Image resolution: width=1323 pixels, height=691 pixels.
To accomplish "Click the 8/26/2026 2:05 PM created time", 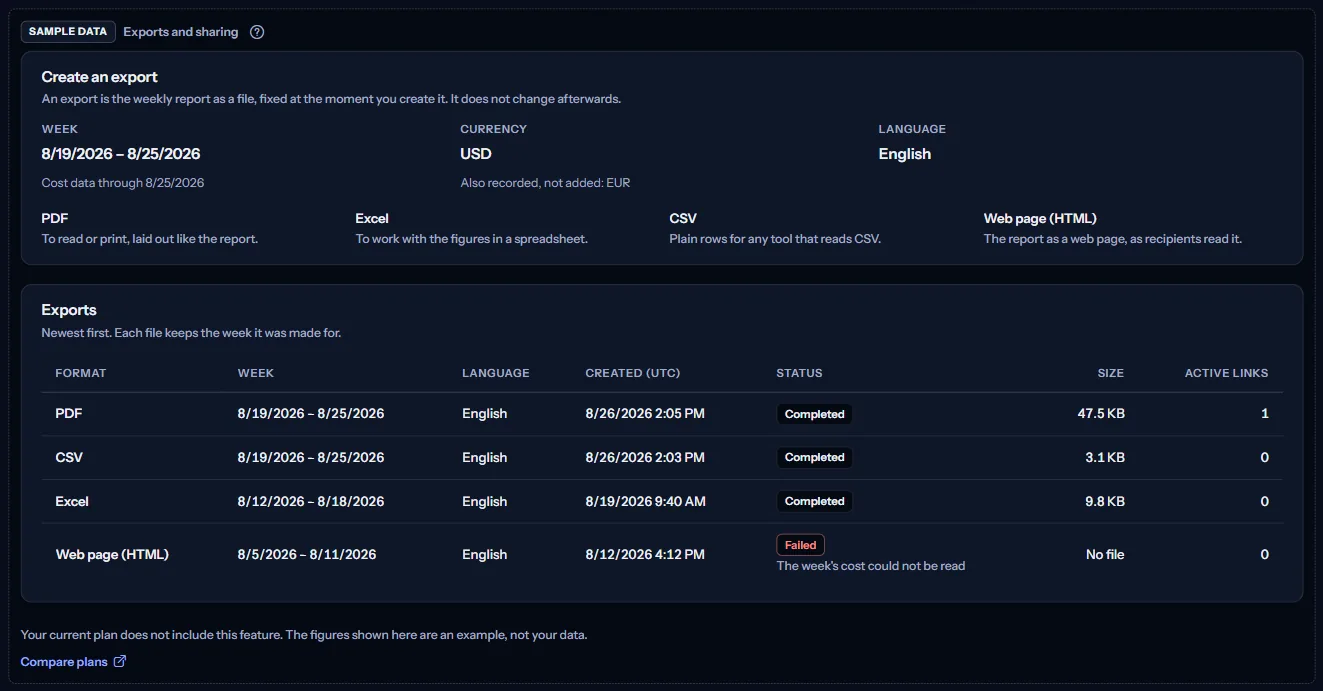I will click(645, 414).
